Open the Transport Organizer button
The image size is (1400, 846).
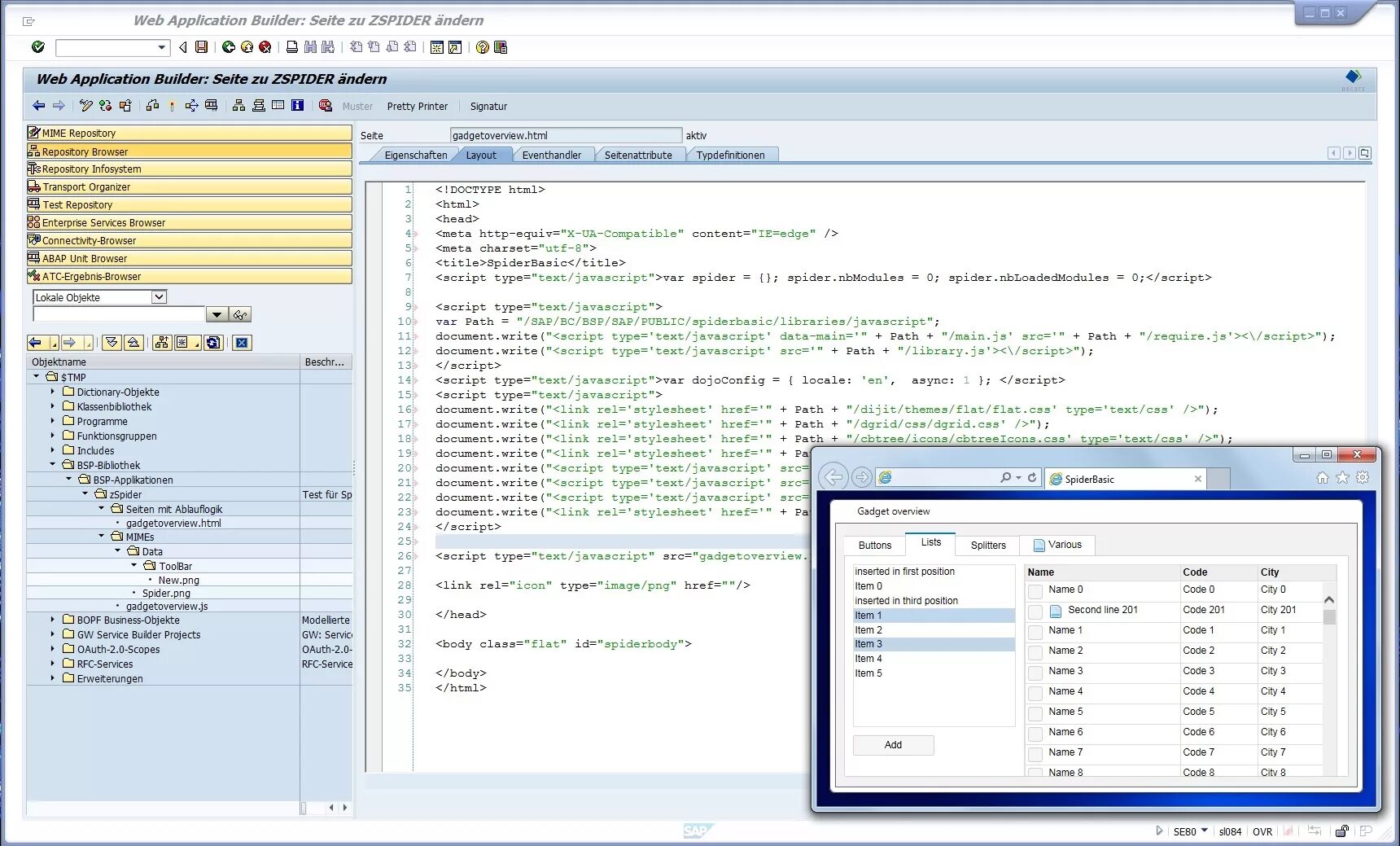pos(190,186)
